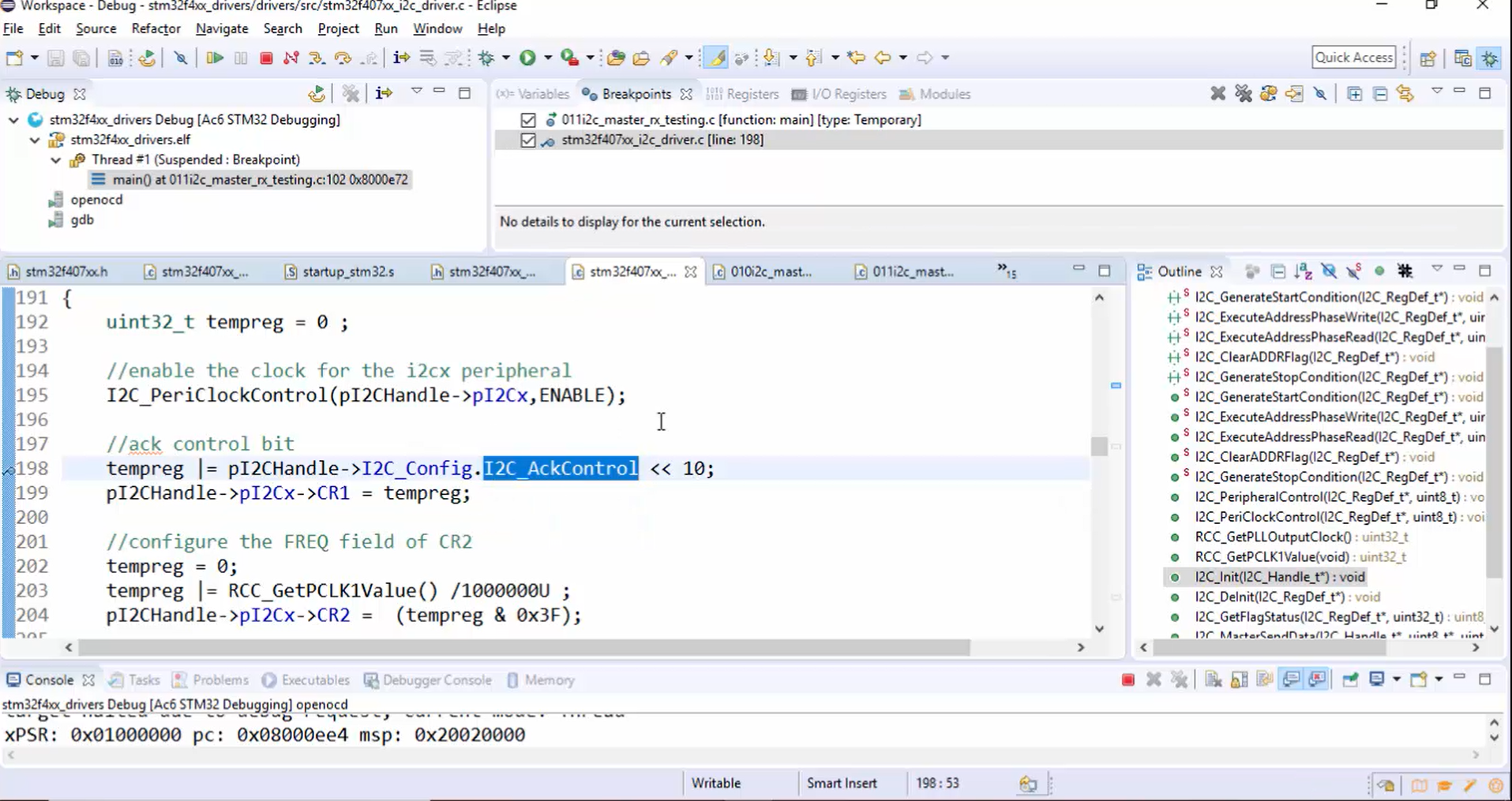The width and height of the screenshot is (1512, 801).
Task: Open the 011i2c_mast... editor tab
Action: point(906,271)
